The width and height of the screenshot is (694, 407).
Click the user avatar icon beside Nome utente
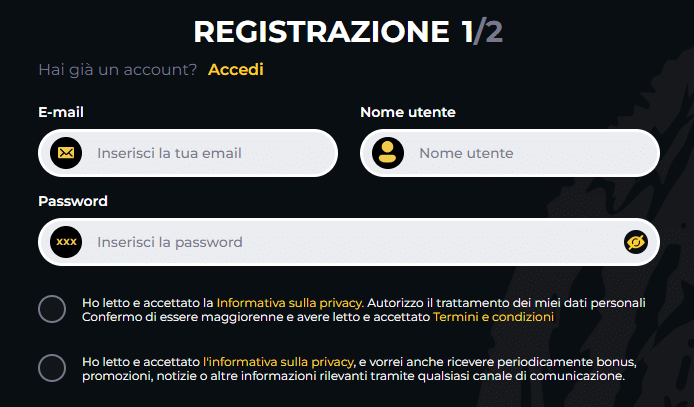point(388,153)
